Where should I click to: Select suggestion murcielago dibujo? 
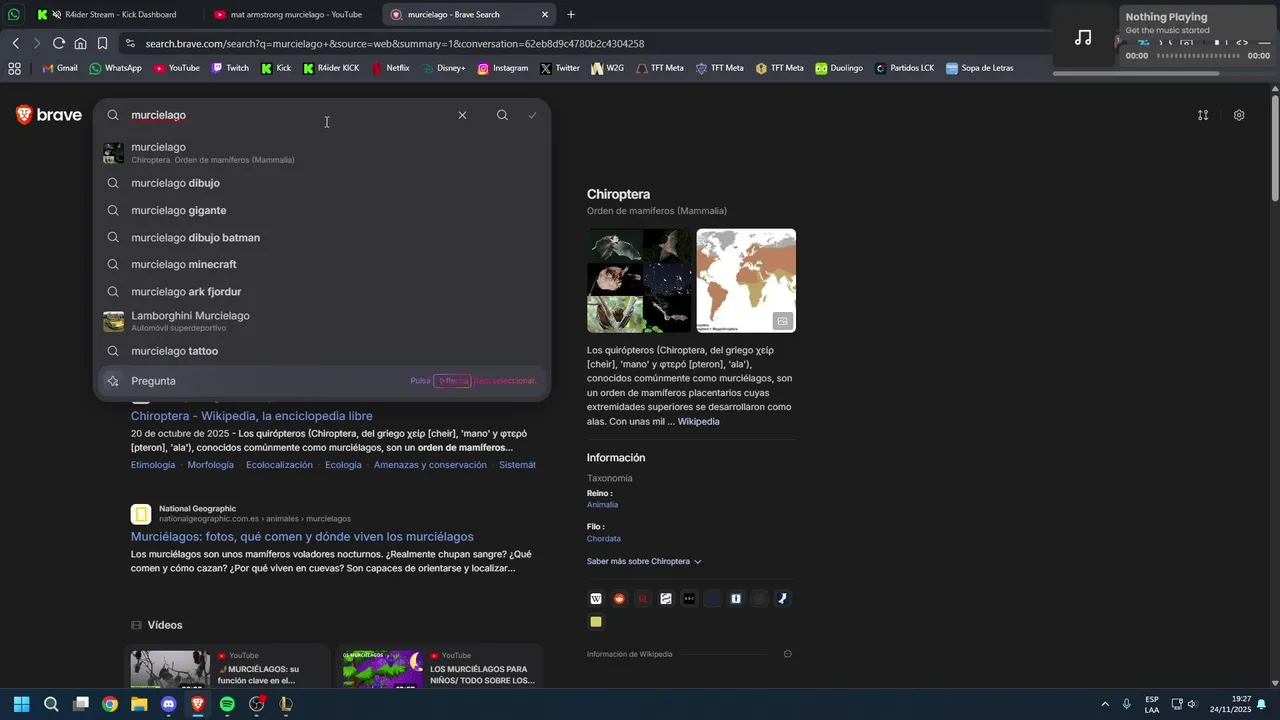pyautogui.click(x=322, y=183)
